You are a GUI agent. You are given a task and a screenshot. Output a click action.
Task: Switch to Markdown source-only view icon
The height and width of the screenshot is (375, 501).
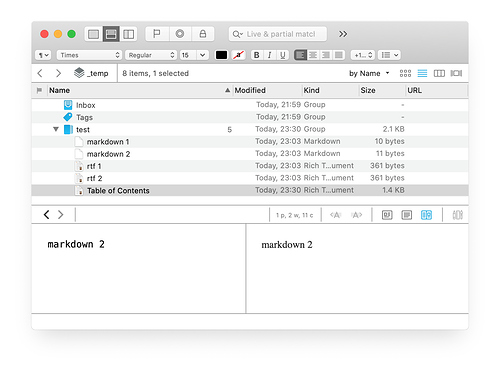pyautogui.click(x=387, y=215)
